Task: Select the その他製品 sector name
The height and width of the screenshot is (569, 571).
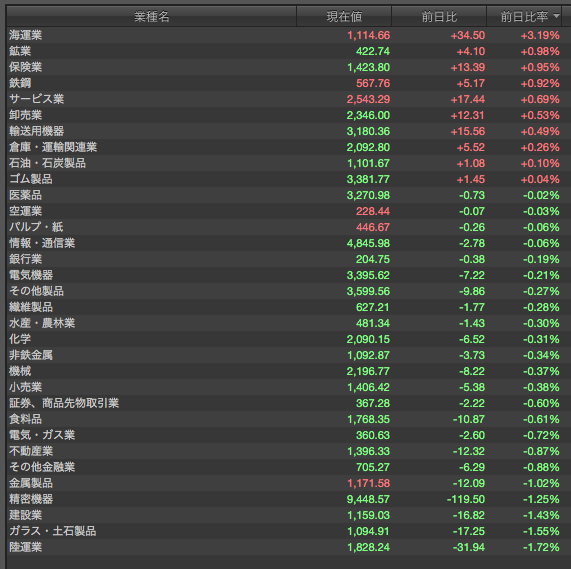Action: (36, 291)
